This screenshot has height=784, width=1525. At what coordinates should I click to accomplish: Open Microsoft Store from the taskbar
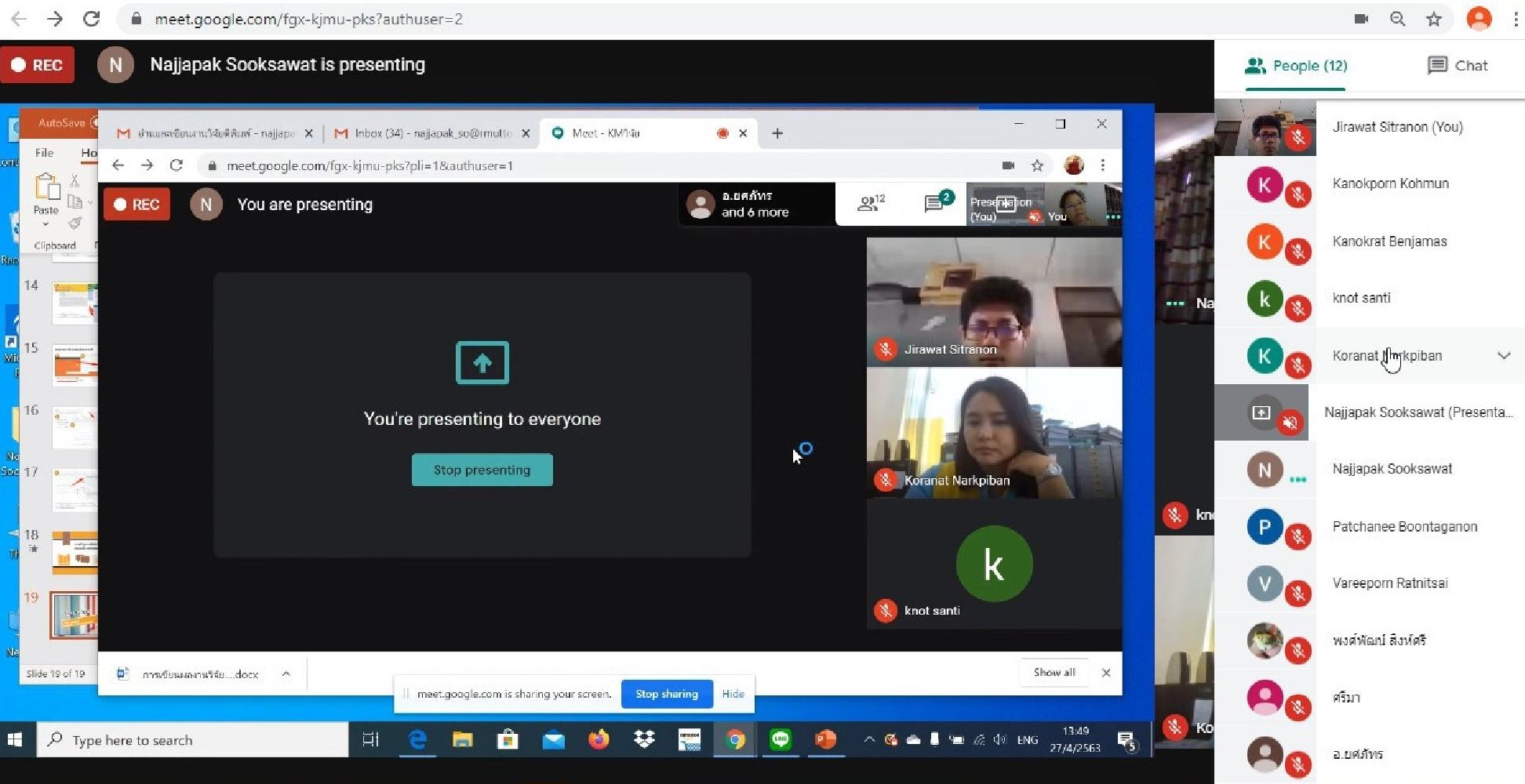508,739
